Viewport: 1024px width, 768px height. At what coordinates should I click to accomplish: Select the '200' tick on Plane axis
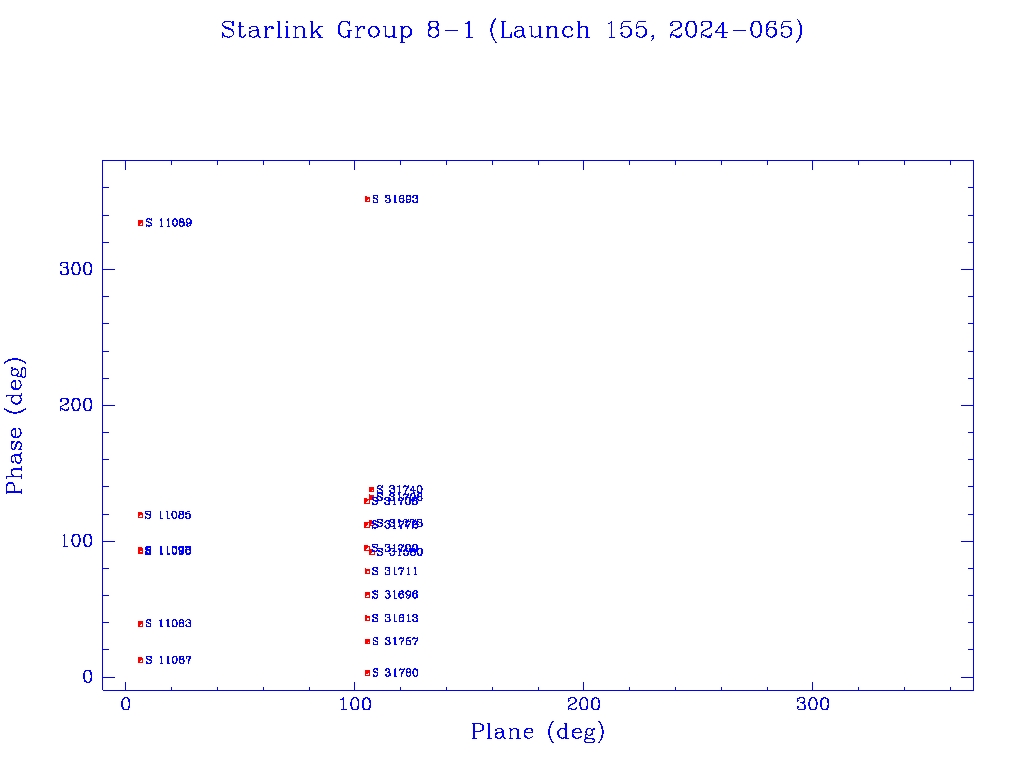point(583,704)
